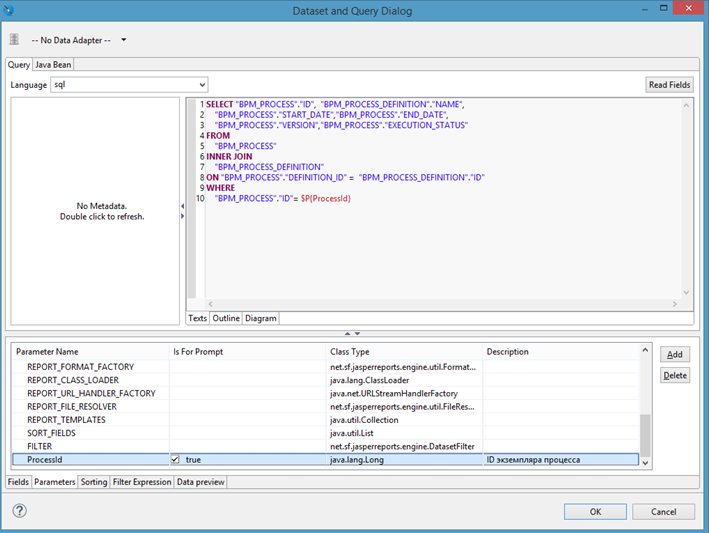Expand the Language sql combo box

(201, 85)
